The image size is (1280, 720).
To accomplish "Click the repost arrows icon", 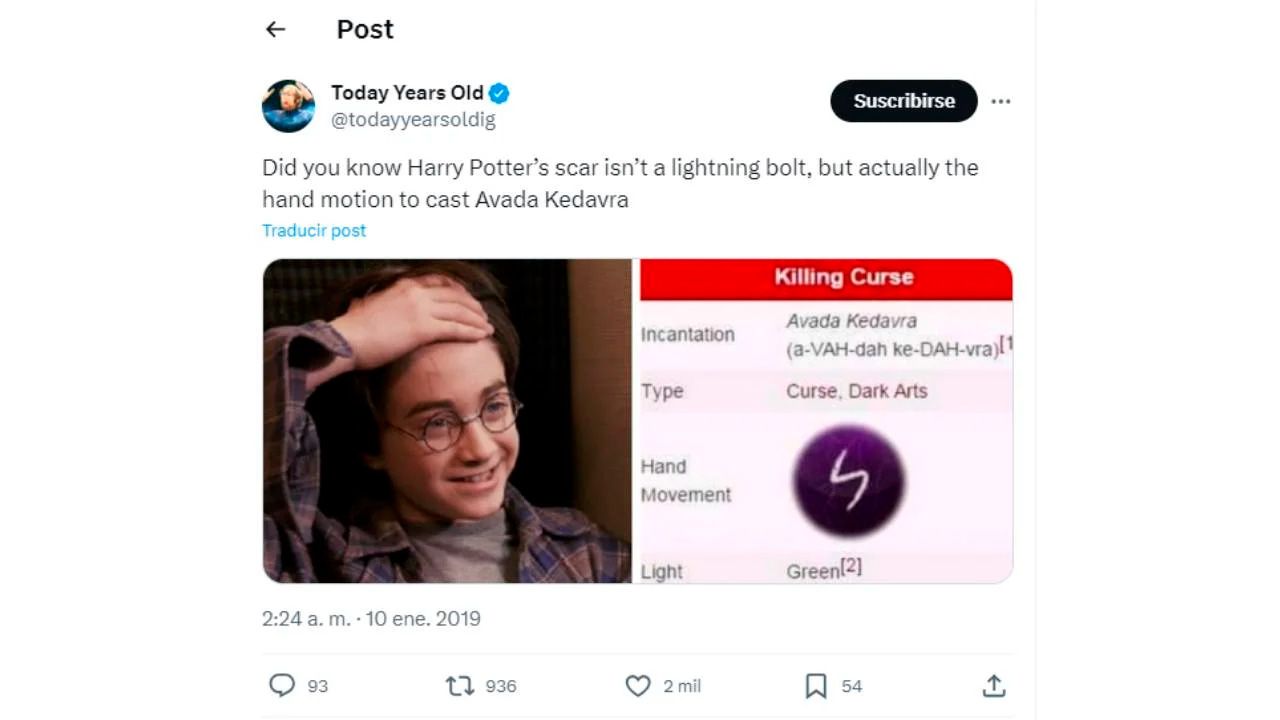I will [x=459, y=686].
